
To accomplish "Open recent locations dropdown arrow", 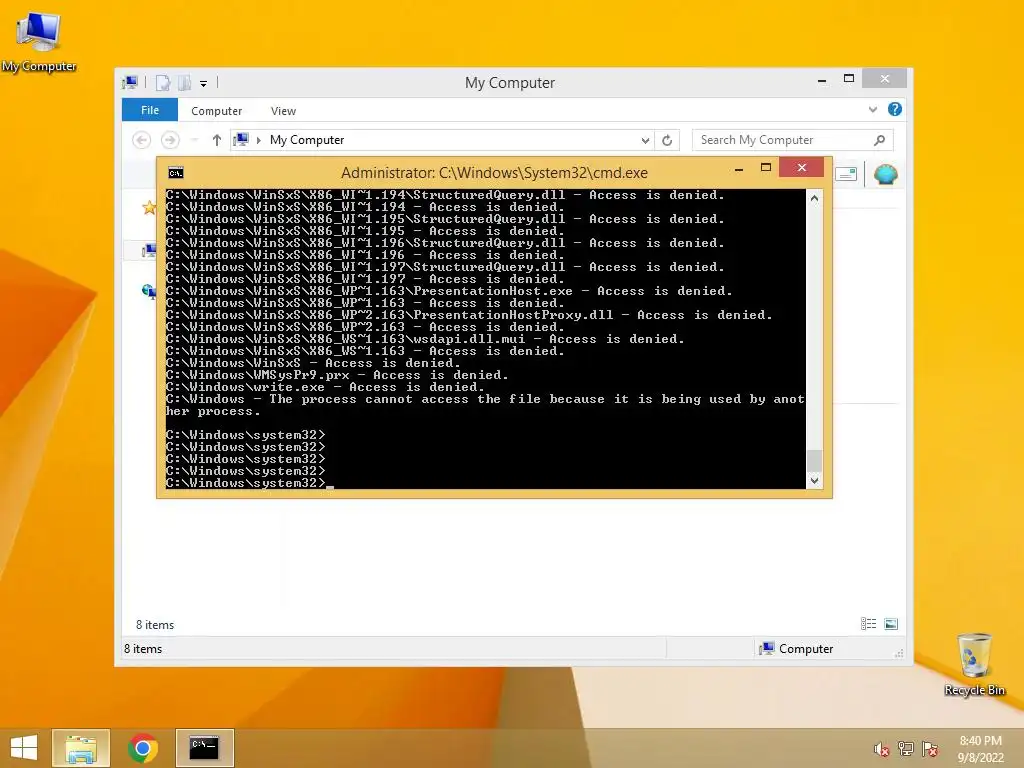I will pyautogui.click(x=195, y=140).
